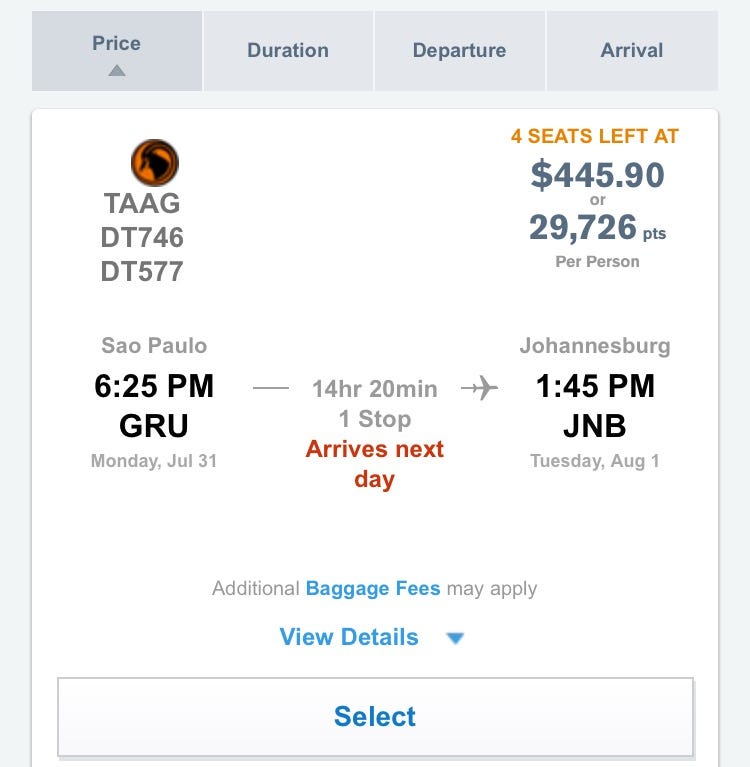Open the Baggage Fees link
The image size is (750, 767).
point(373,588)
